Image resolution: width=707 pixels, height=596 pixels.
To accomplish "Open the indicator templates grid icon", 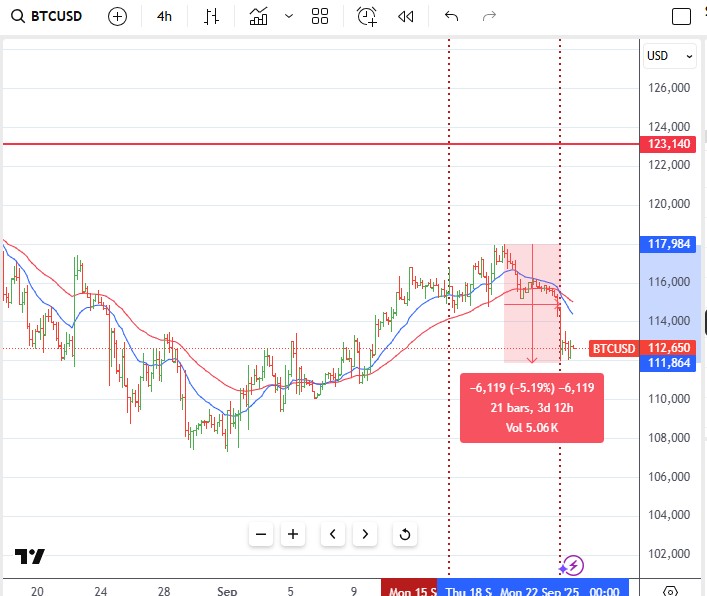I will pos(320,16).
